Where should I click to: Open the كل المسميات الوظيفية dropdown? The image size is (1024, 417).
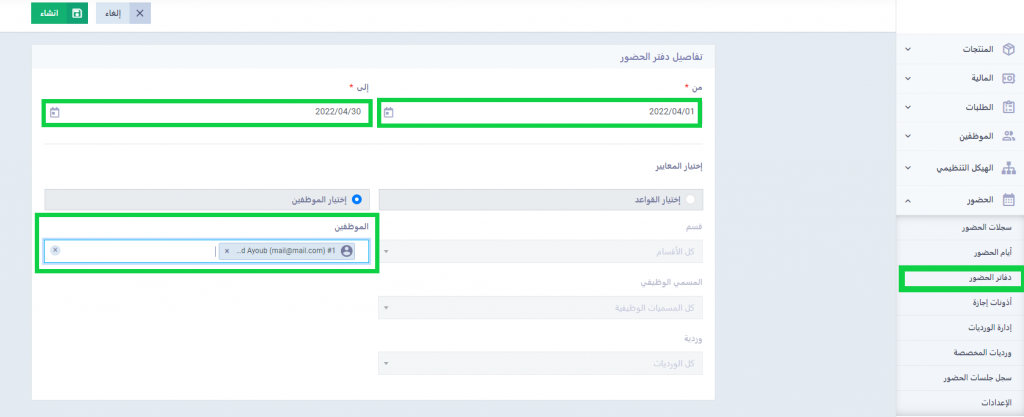(540, 307)
